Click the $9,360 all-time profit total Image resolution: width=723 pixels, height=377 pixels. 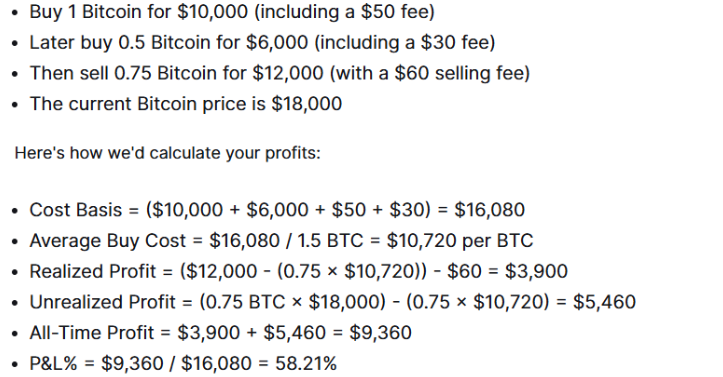(380, 333)
